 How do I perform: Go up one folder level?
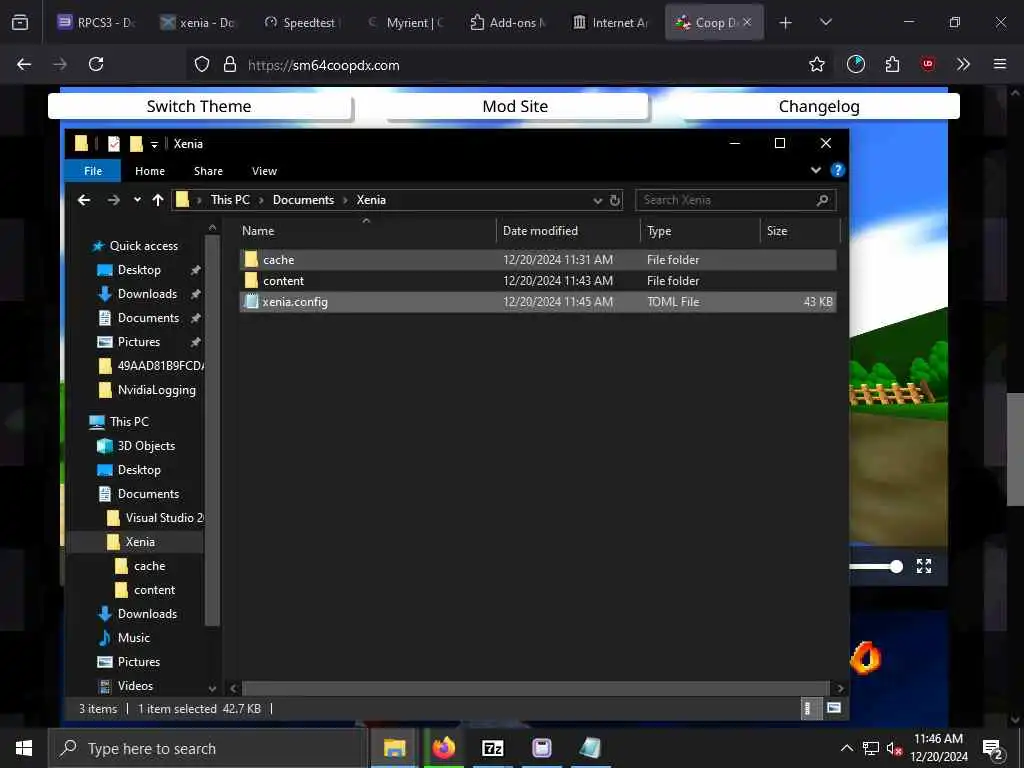tap(157, 200)
